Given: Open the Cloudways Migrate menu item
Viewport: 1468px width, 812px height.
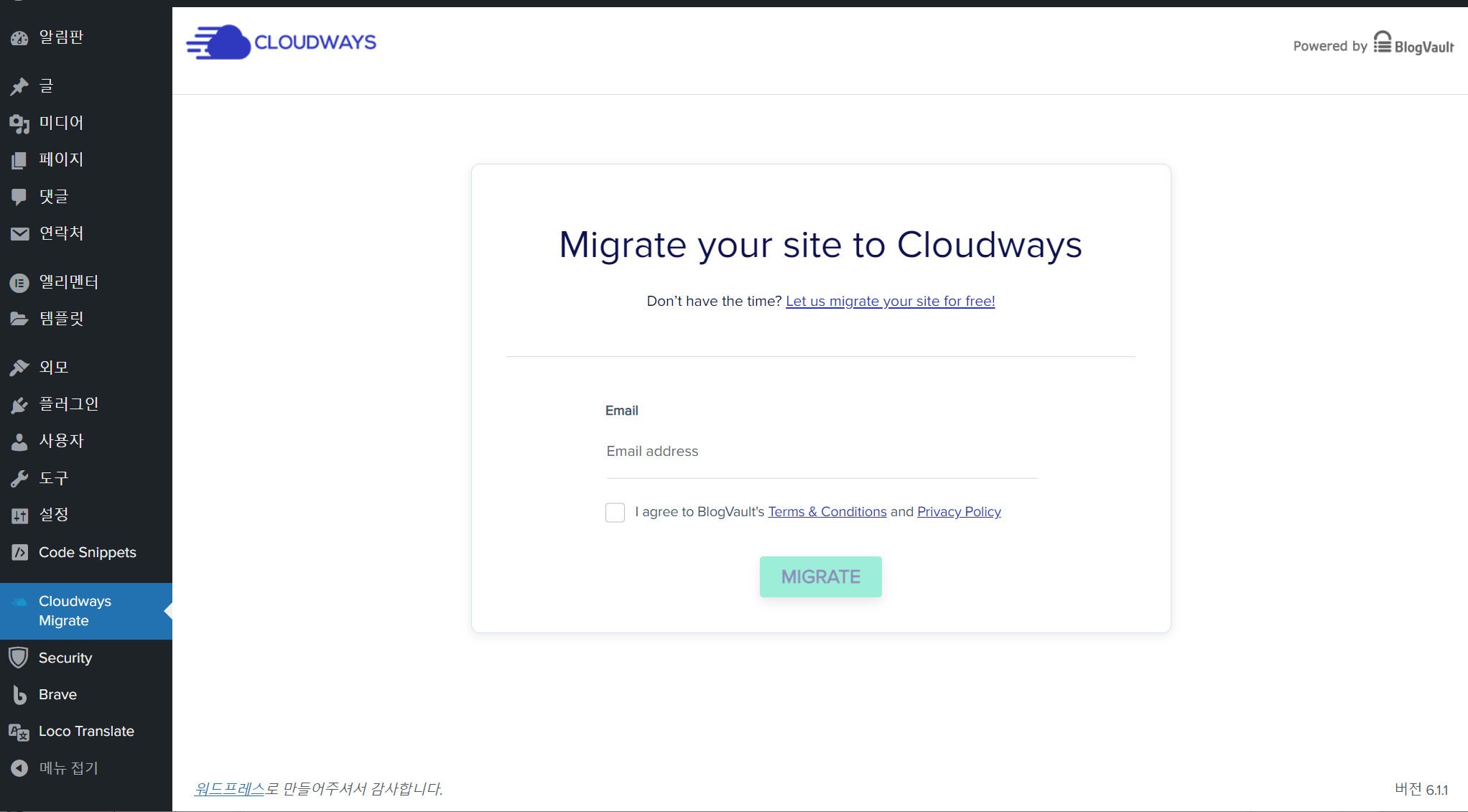Looking at the screenshot, I should 75,610.
